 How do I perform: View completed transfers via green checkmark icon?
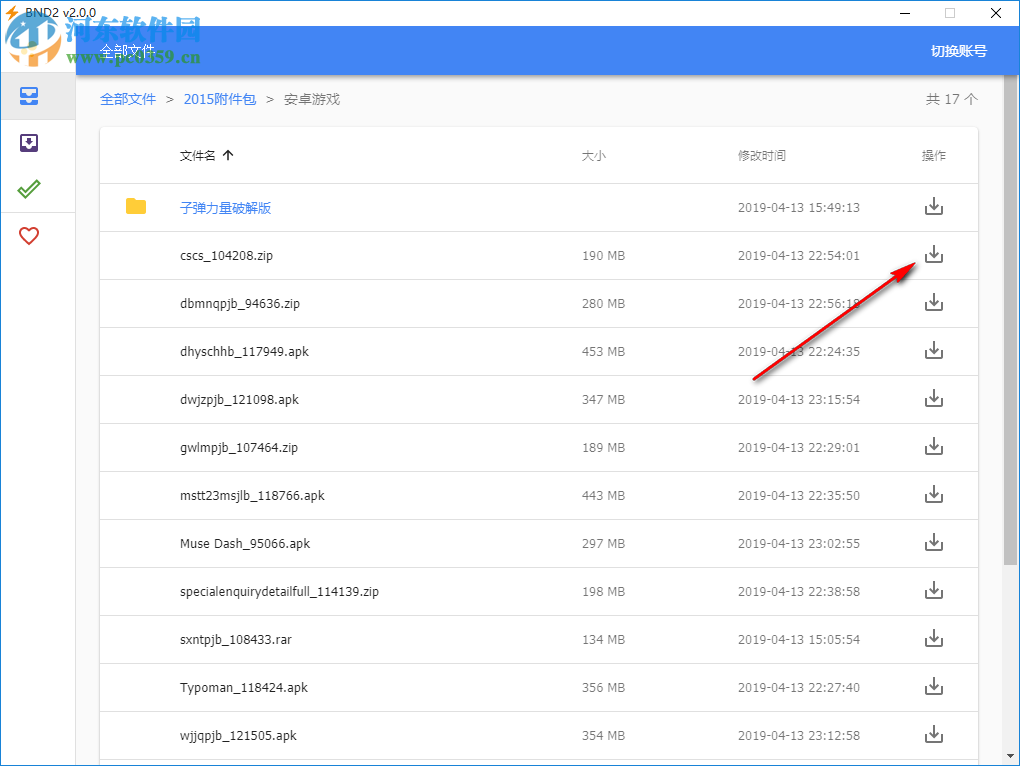pos(29,188)
